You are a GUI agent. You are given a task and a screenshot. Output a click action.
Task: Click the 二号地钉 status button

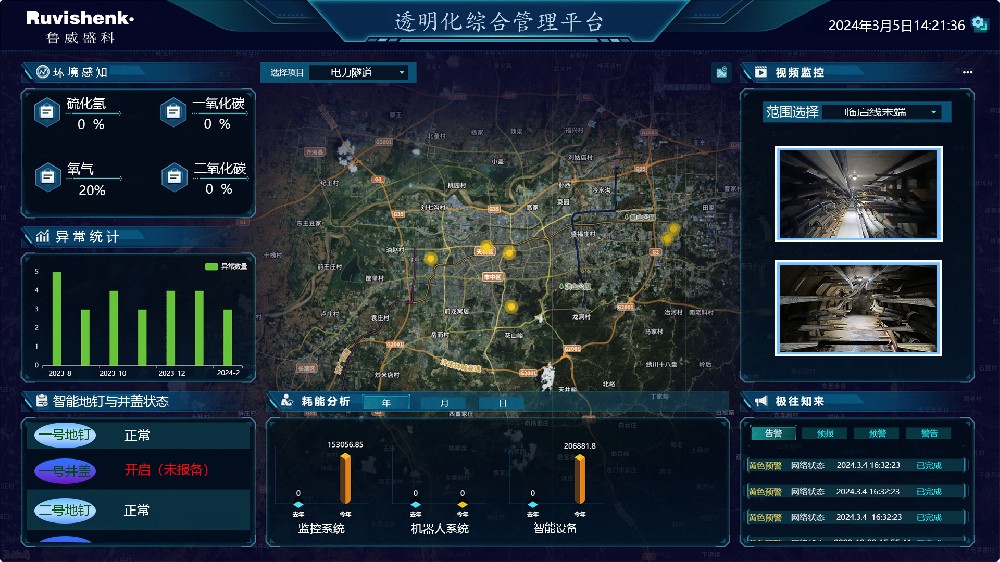point(65,510)
